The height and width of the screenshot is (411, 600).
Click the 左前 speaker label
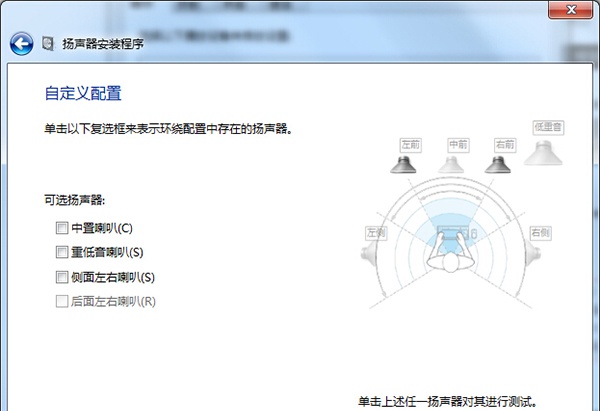(411, 145)
